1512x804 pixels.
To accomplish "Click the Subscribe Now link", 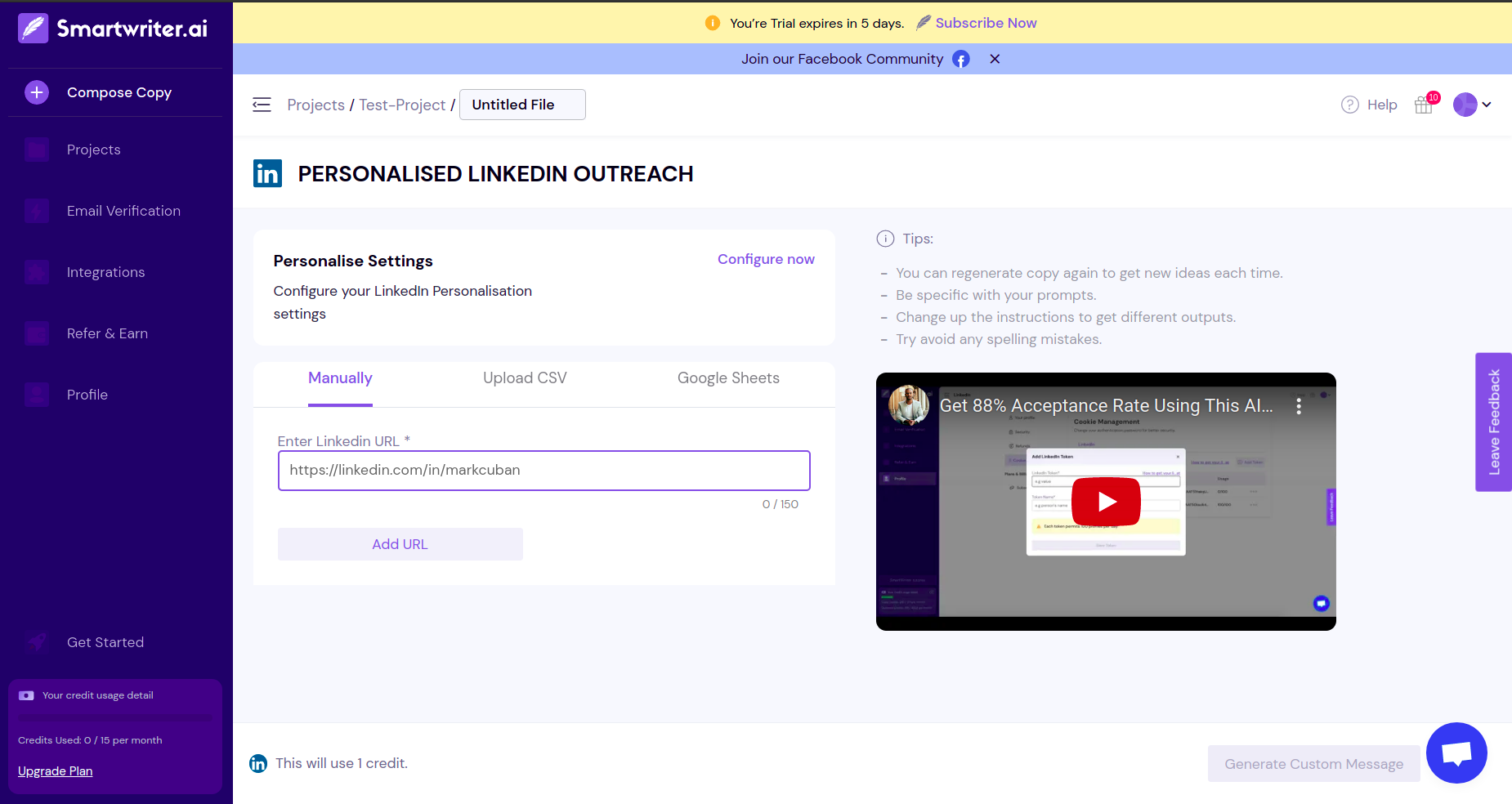I will pos(986,23).
